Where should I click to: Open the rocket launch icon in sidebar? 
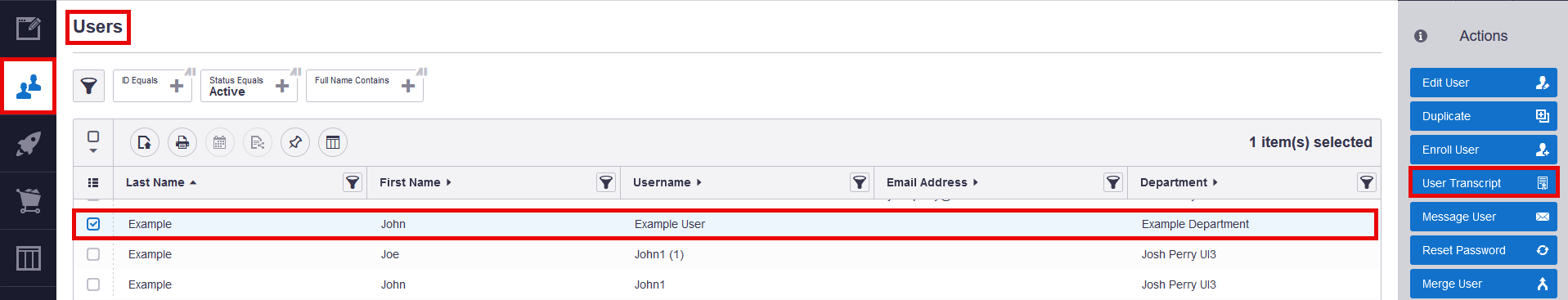(29, 144)
